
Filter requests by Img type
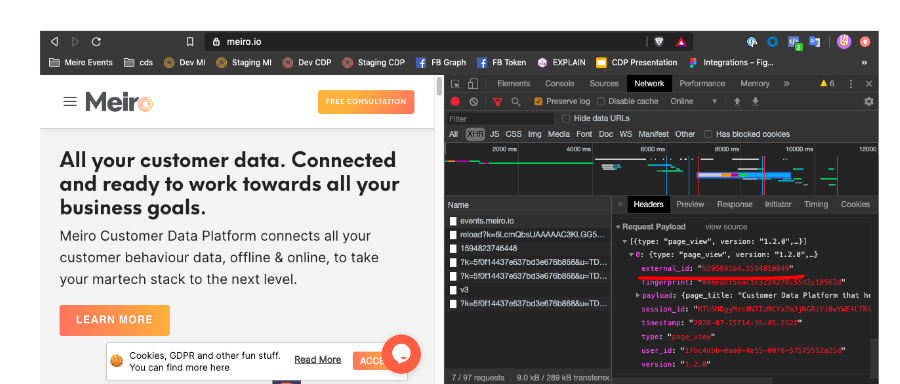tap(534, 134)
